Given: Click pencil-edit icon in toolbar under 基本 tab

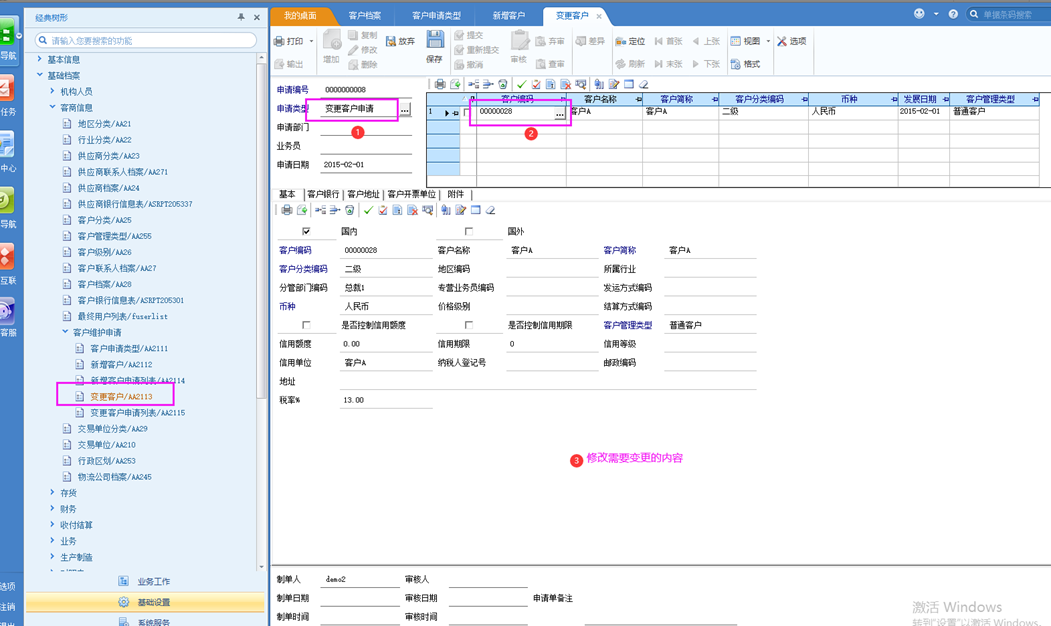Looking at the screenshot, I should 460,210.
